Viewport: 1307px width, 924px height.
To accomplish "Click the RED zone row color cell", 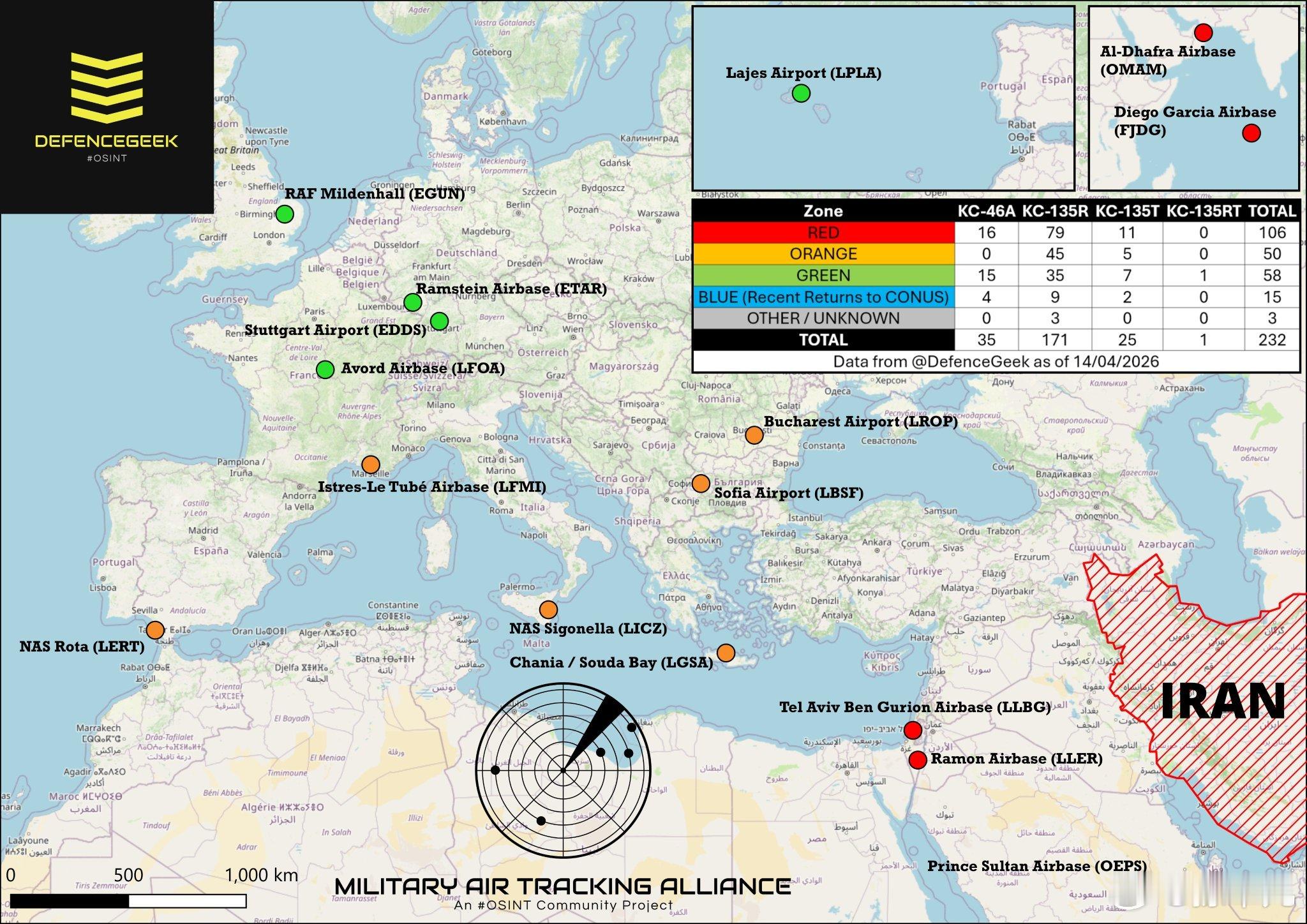I will [823, 233].
